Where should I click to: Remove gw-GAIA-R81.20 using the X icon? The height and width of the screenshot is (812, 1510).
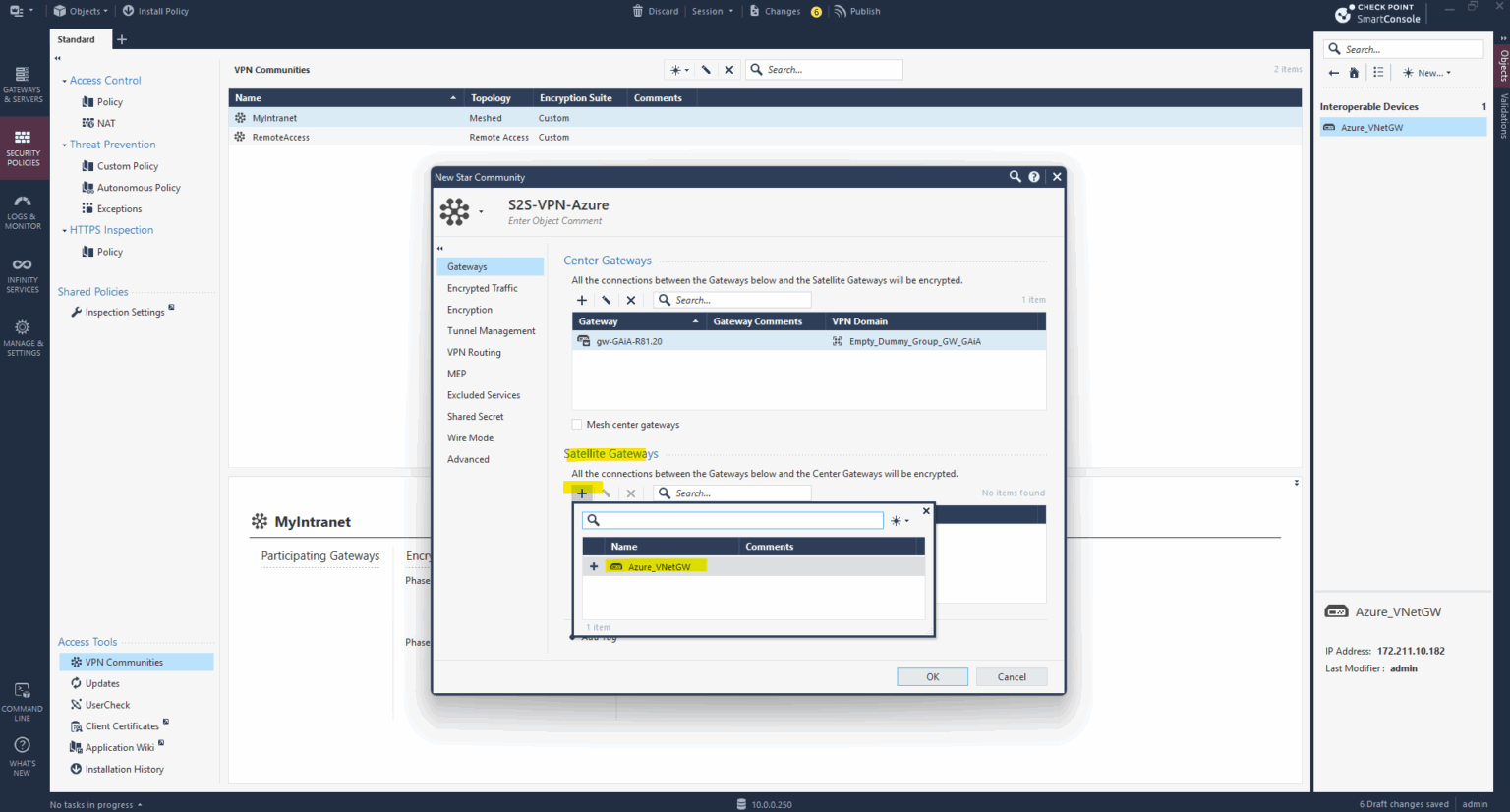tap(630, 300)
